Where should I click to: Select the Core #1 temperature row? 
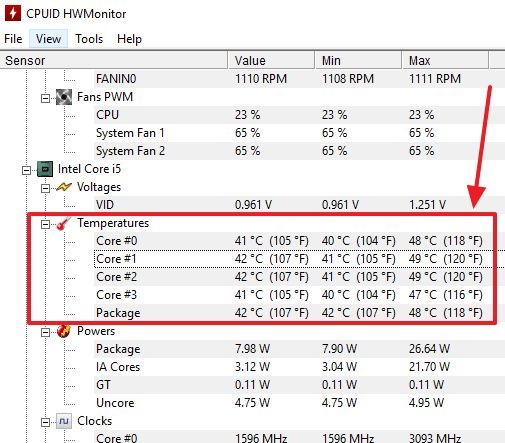[294, 259]
